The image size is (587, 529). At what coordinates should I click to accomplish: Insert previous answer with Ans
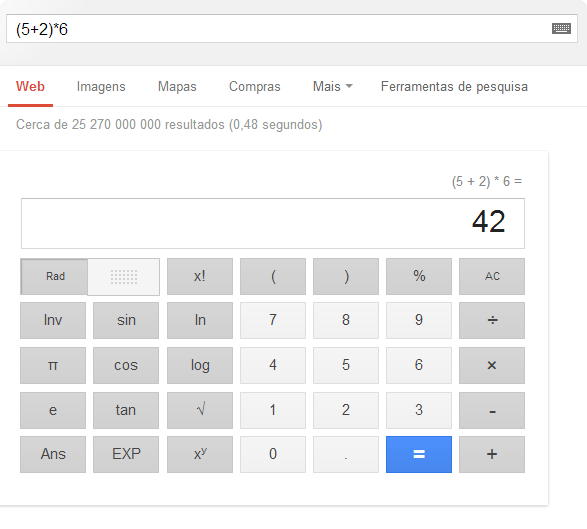tap(53, 454)
